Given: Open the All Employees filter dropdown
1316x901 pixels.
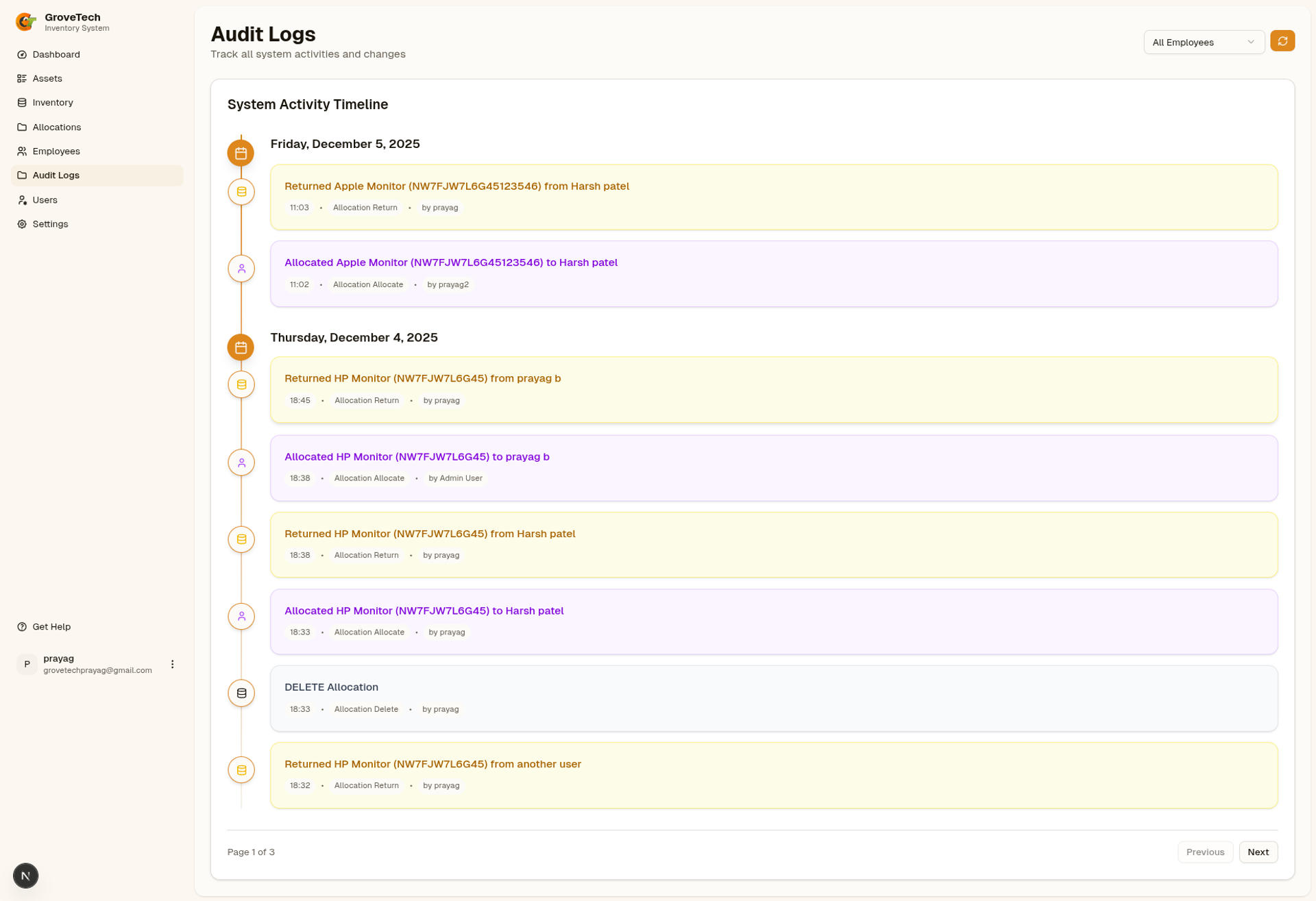Looking at the screenshot, I should pyautogui.click(x=1204, y=42).
